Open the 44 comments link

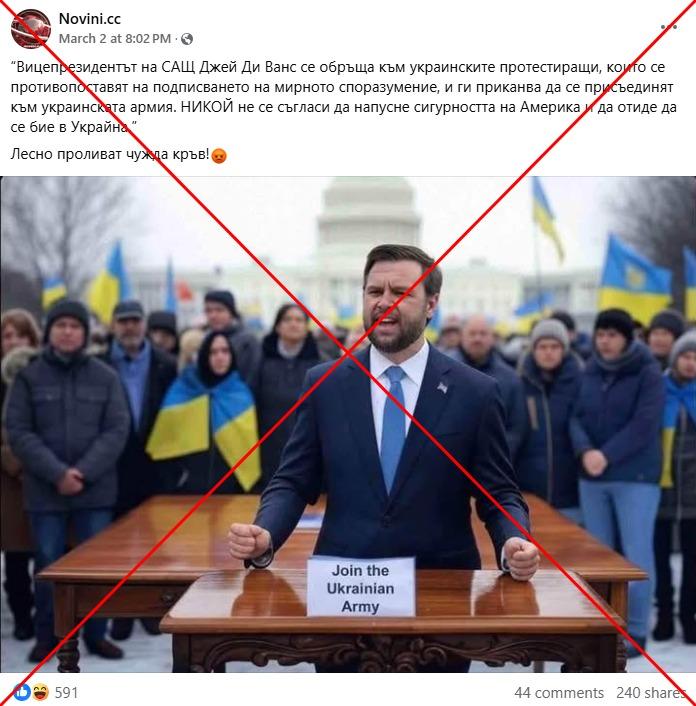coord(559,692)
